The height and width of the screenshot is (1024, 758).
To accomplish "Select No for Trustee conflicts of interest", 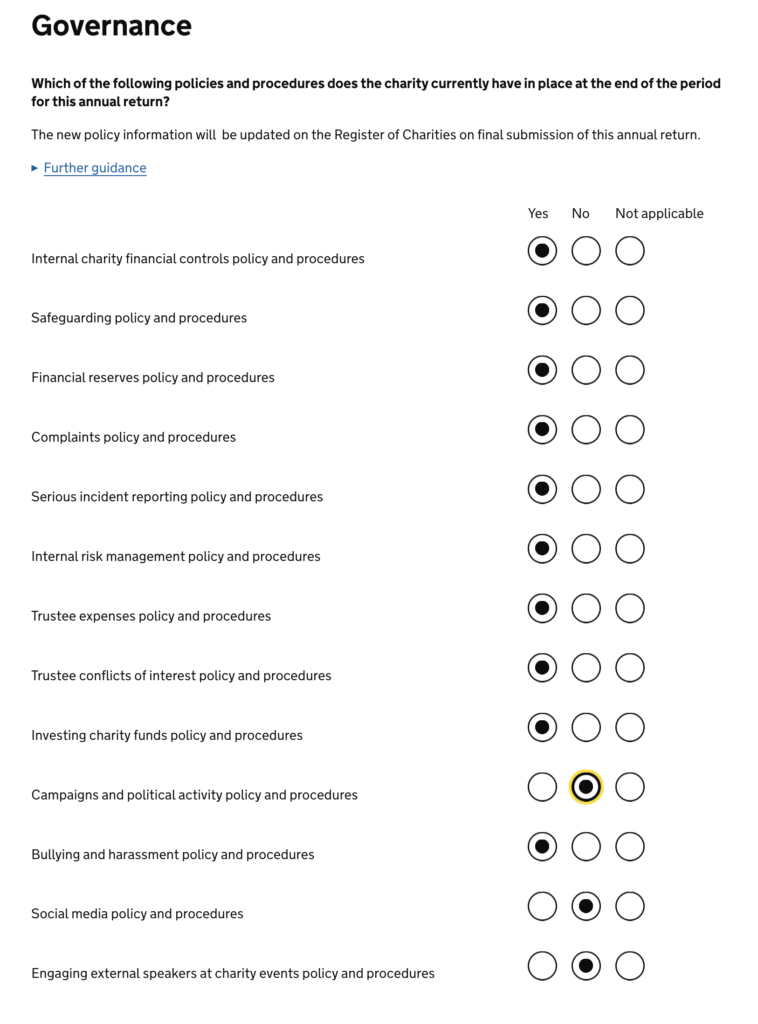I will click(586, 668).
